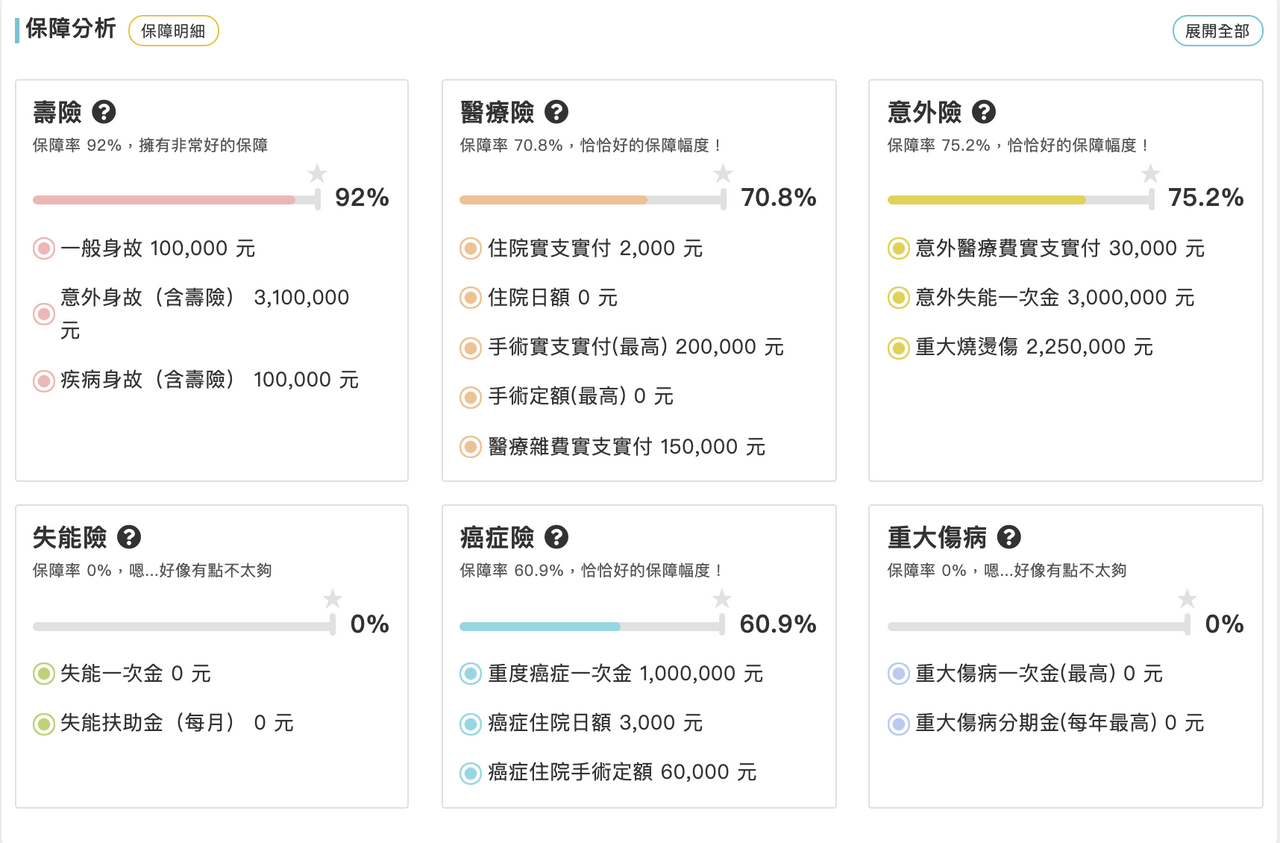Select radio bullet for 住院日額 0 元
1280x843 pixels.
point(471,298)
